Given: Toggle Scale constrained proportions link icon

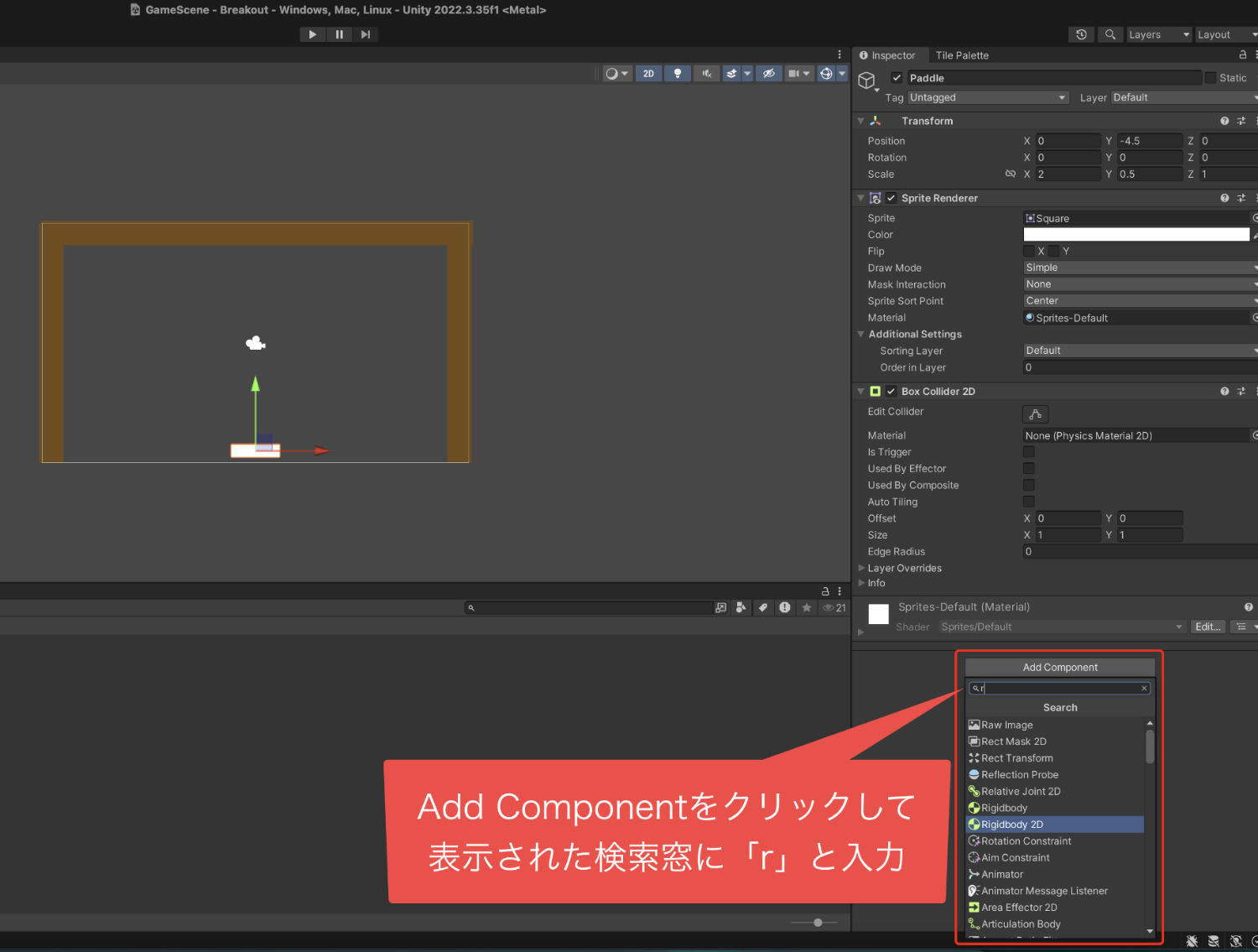Looking at the screenshot, I should (x=1011, y=174).
